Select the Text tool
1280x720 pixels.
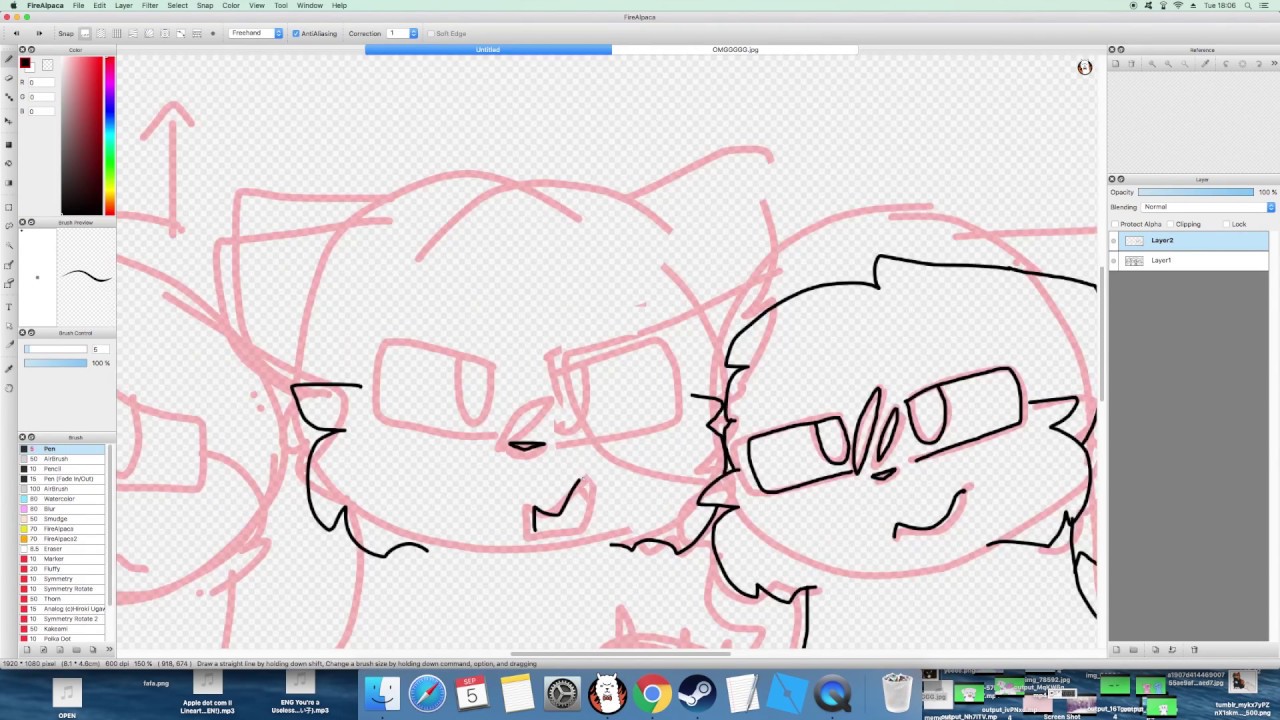(x=9, y=307)
